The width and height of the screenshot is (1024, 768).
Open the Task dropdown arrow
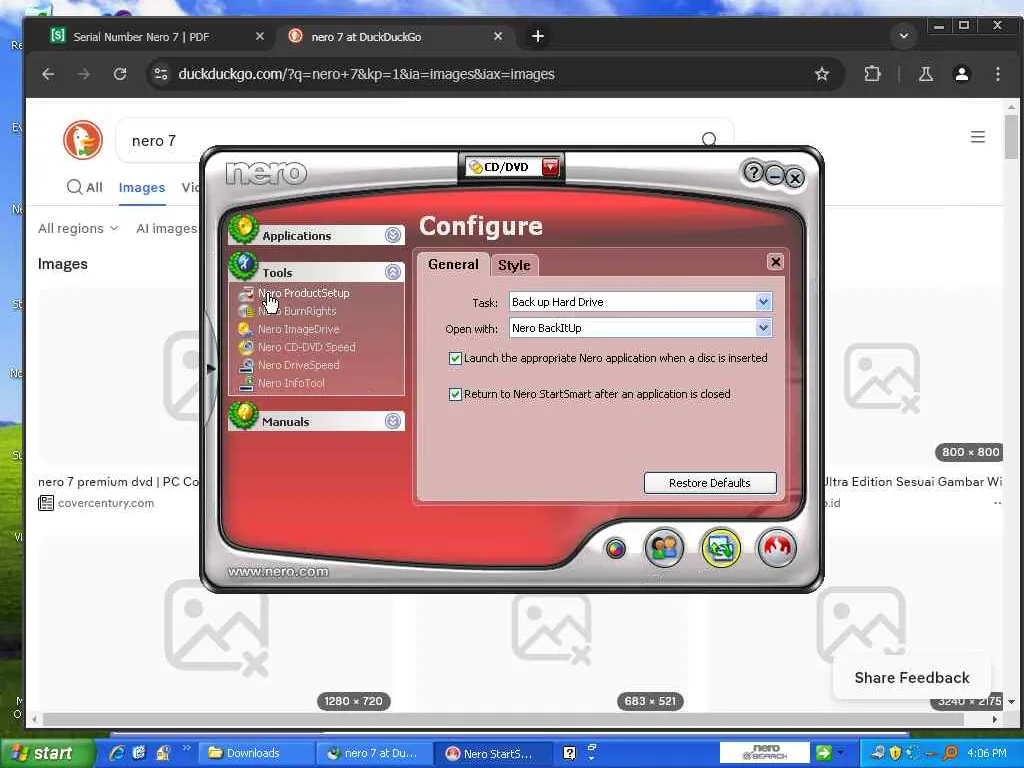pyautogui.click(x=763, y=302)
